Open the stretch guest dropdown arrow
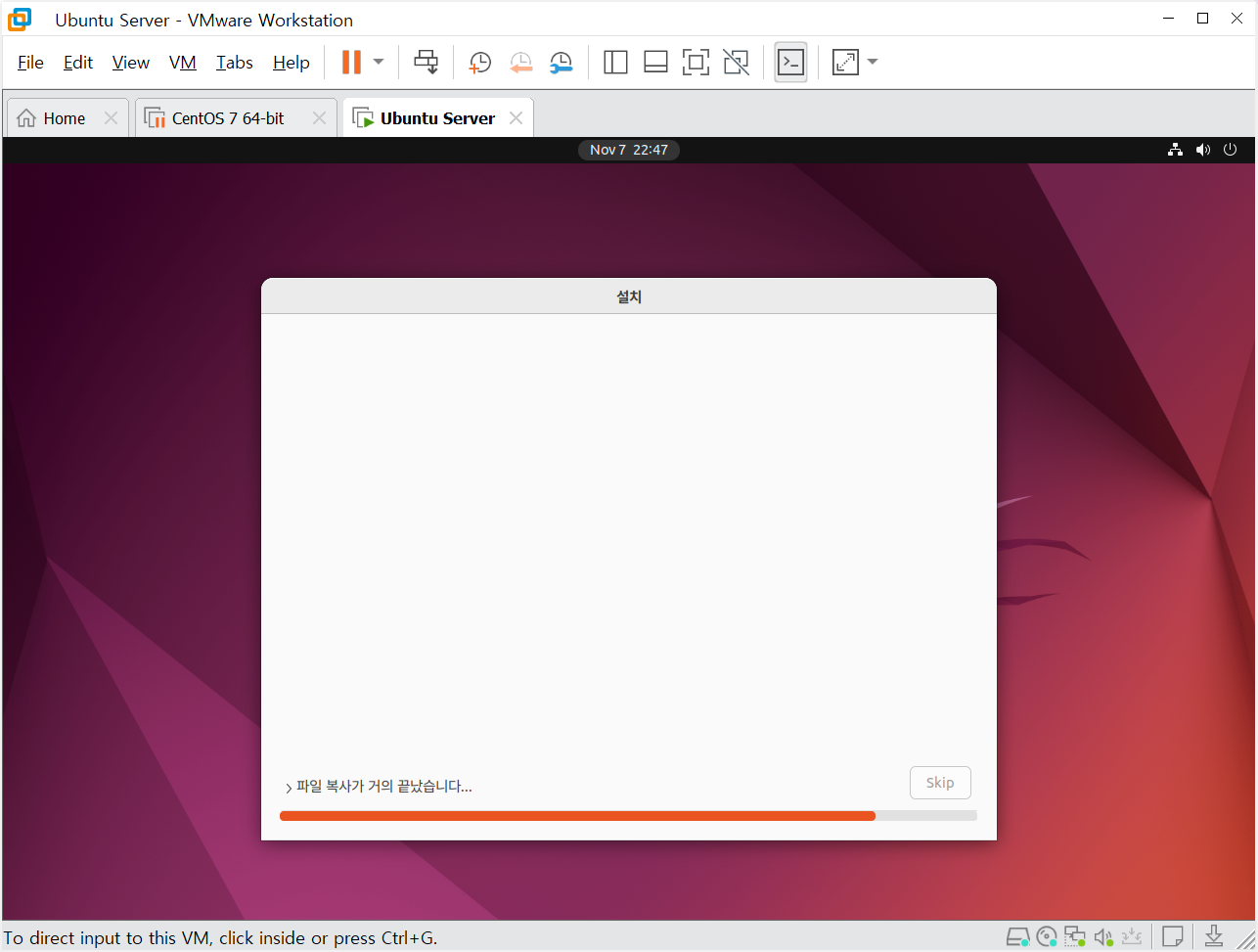The image size is (1258, 952). tap(873, 62)
